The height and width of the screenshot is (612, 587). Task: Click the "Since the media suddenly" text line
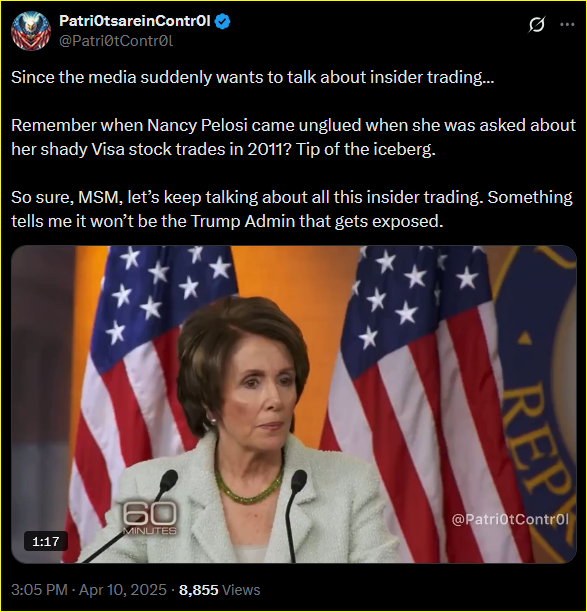point(253,77)
